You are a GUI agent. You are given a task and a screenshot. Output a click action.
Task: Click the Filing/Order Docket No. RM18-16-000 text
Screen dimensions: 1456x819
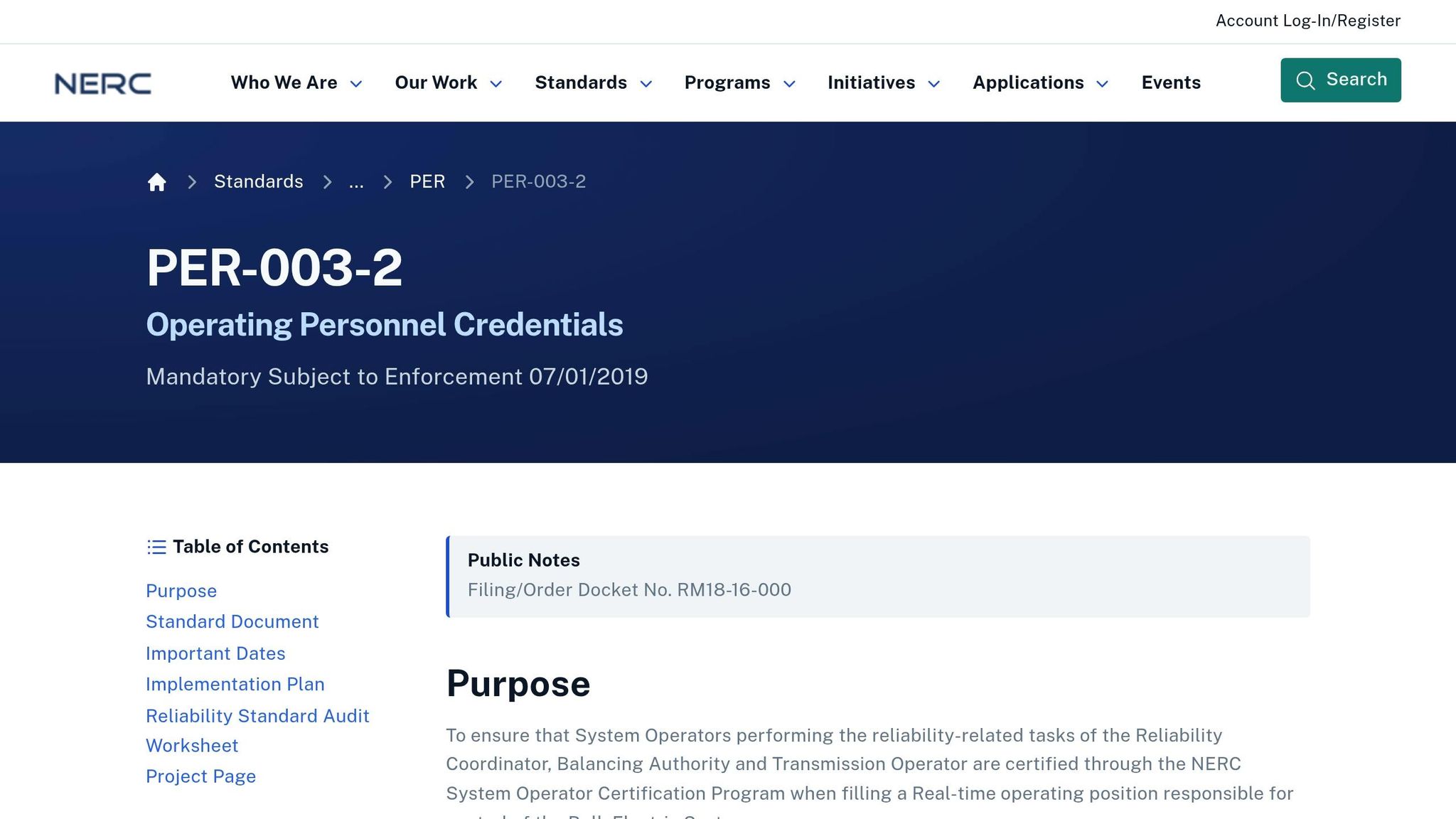pyautogui.click(x=629, y=590)
